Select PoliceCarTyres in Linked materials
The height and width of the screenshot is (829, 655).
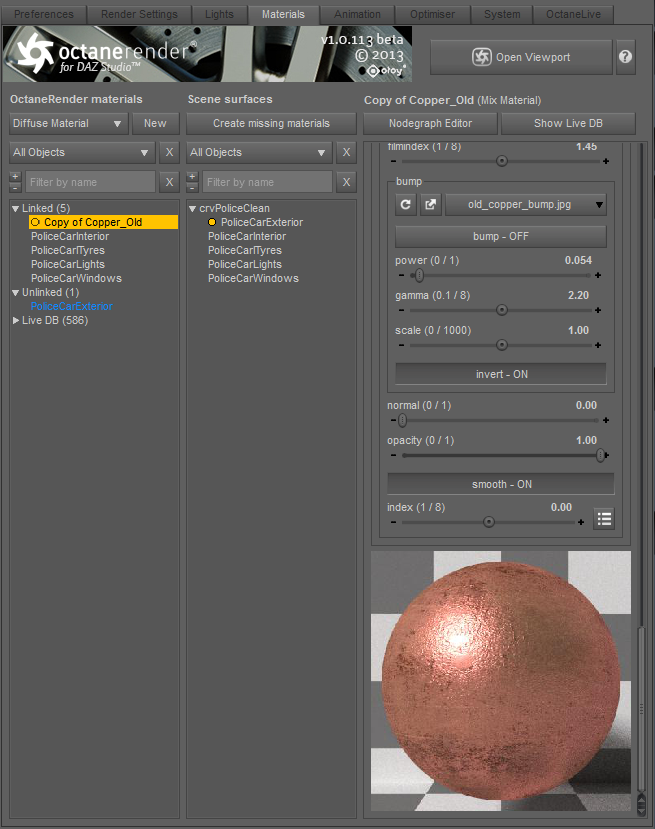pos(68,250)
